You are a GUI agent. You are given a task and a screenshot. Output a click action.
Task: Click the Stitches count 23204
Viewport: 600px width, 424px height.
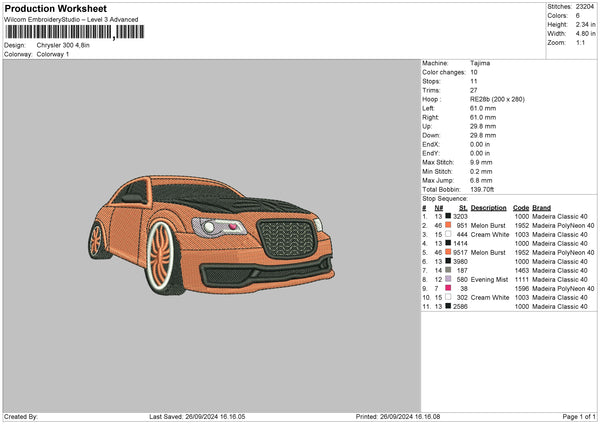tap(586, 8)
